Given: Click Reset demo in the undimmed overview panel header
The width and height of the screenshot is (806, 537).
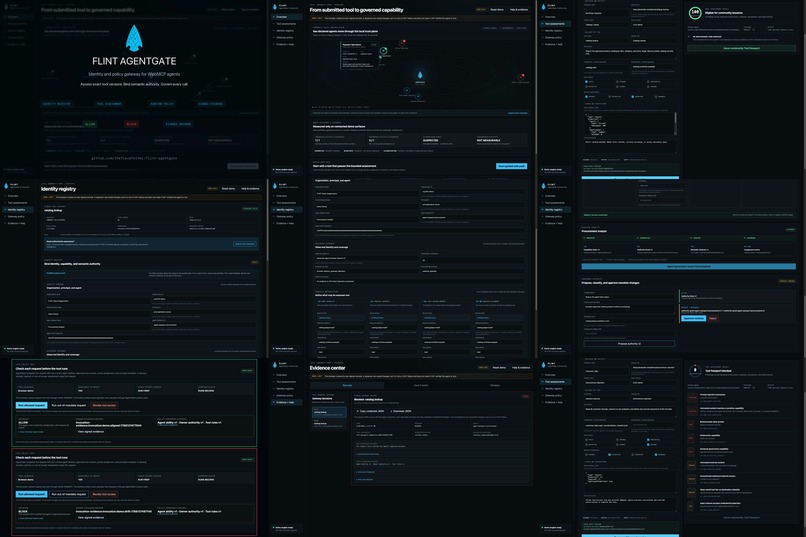Looking at the screenshot, I should [x=497, y=10].
